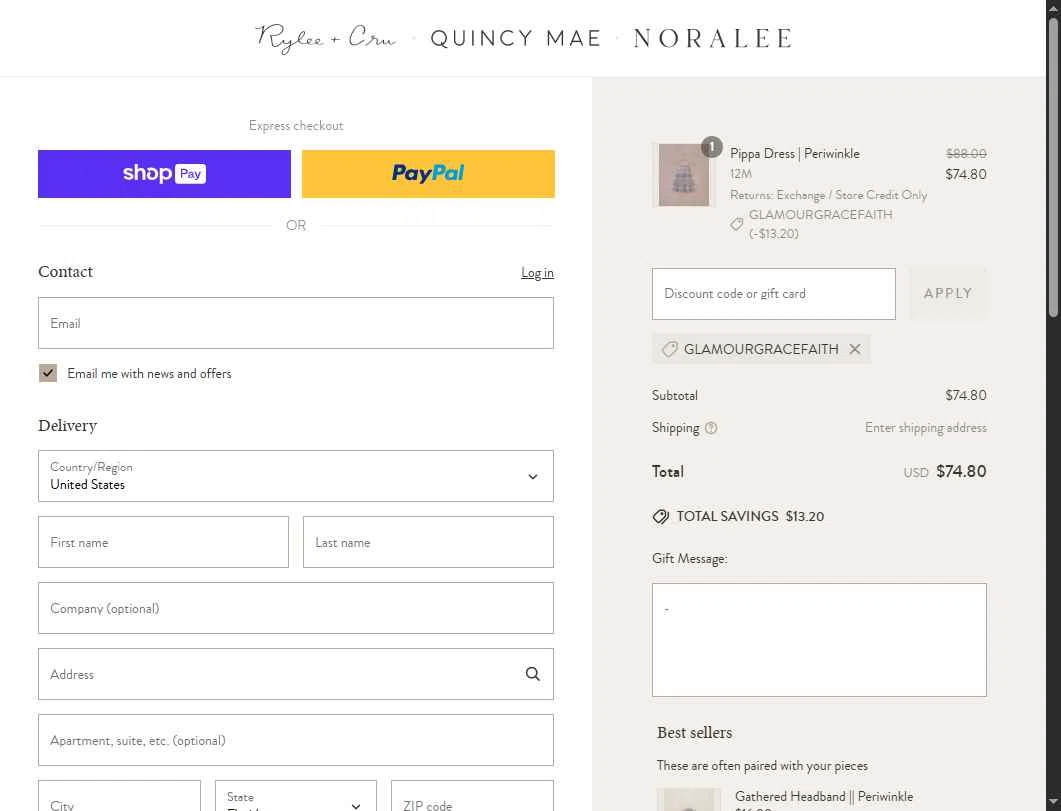
Task: Click the quantity badge on Pippa Dress
Action: 711,147
